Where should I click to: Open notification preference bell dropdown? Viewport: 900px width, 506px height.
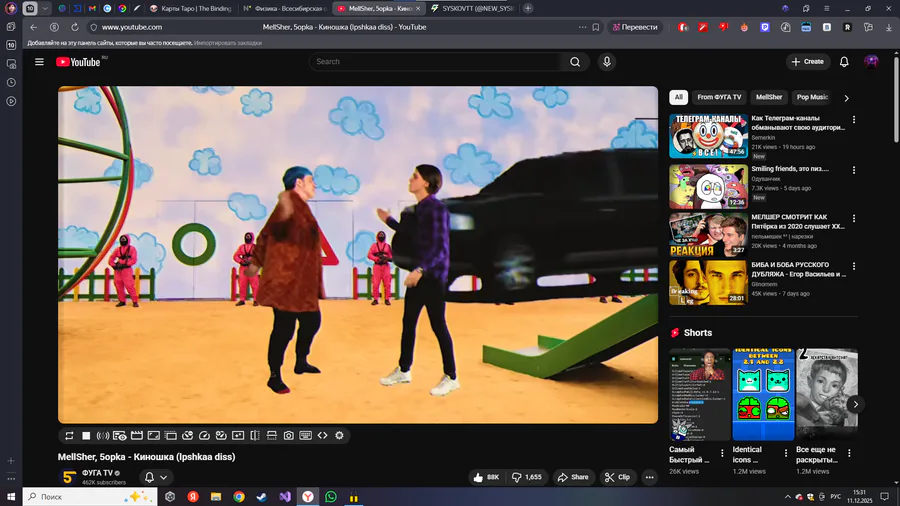(x=156, y=477)
